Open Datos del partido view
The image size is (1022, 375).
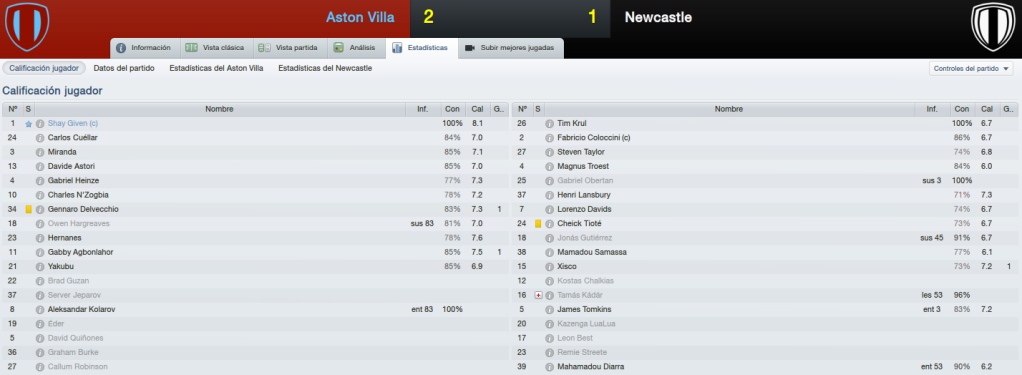click(x=124, y=68)
